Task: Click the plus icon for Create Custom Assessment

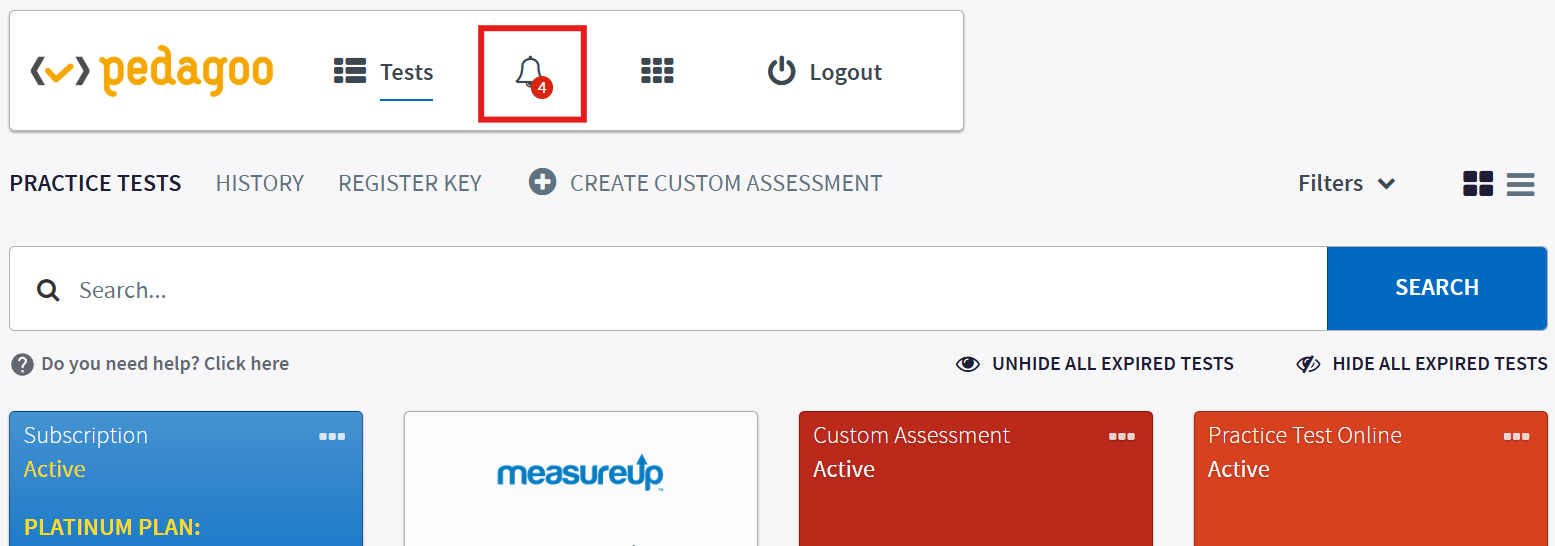Action: coord(542,182)
